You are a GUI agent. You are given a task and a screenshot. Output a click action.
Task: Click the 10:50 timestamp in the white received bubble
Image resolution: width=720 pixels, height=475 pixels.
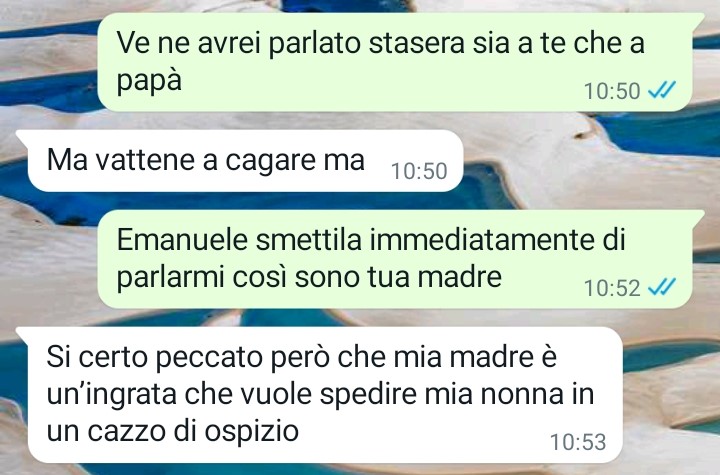pyautogui.click(x=419, y=171)
